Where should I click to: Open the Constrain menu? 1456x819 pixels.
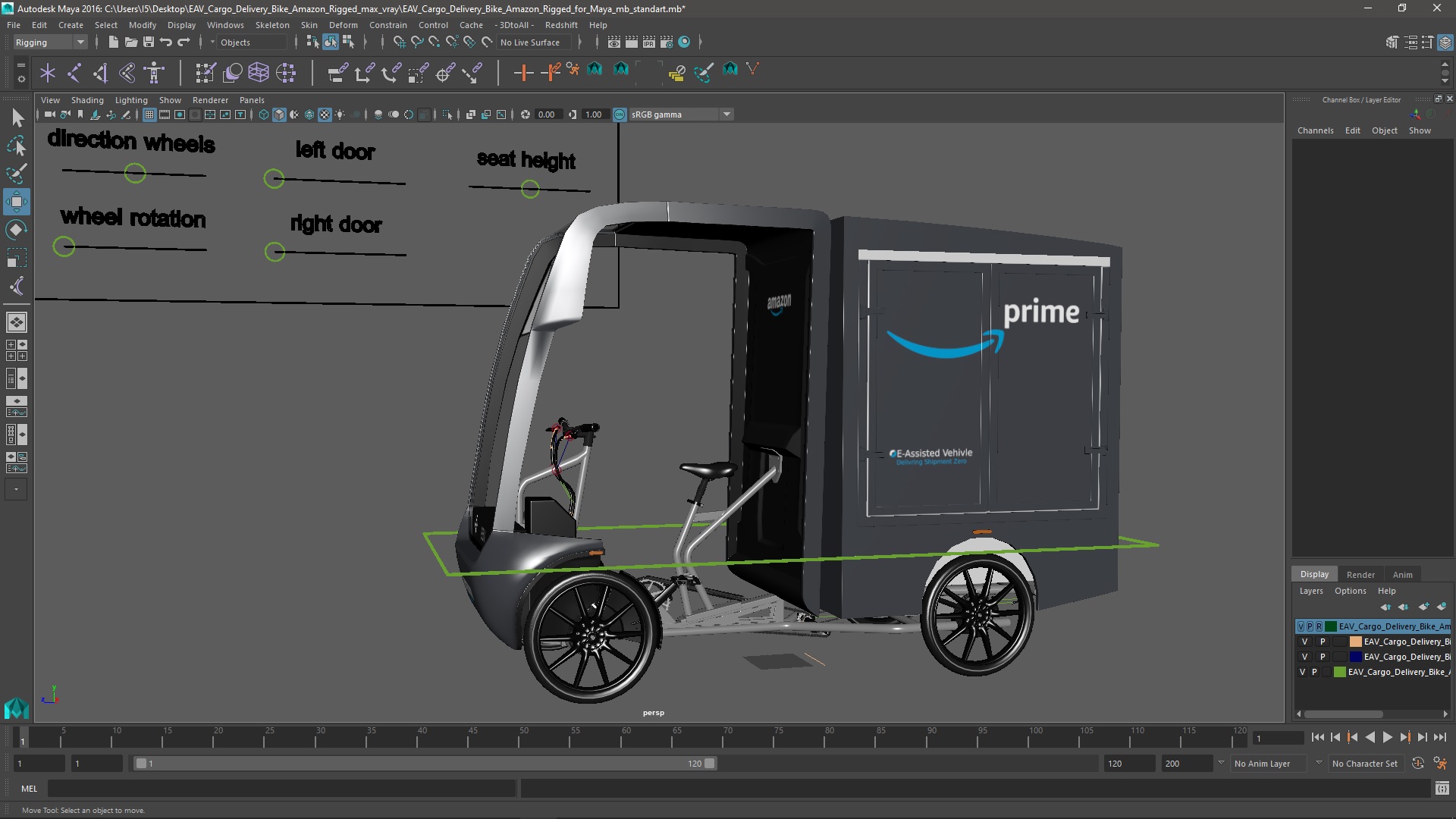pos(388,25)
